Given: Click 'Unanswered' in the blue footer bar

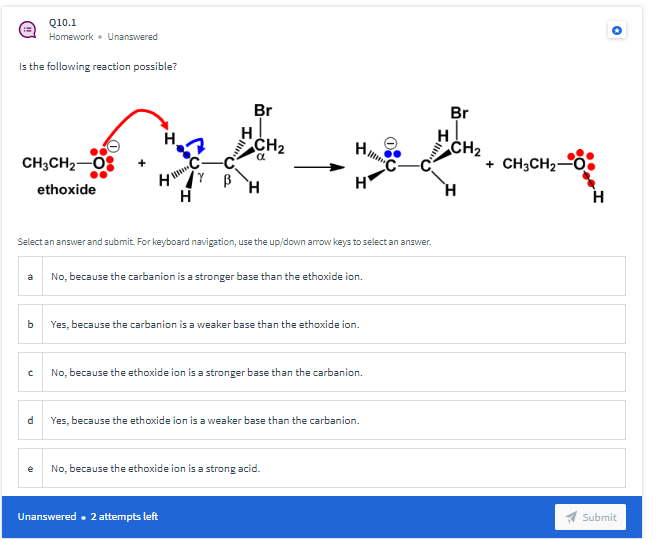Looking at the screenshot, I should [x=47, y=517].
